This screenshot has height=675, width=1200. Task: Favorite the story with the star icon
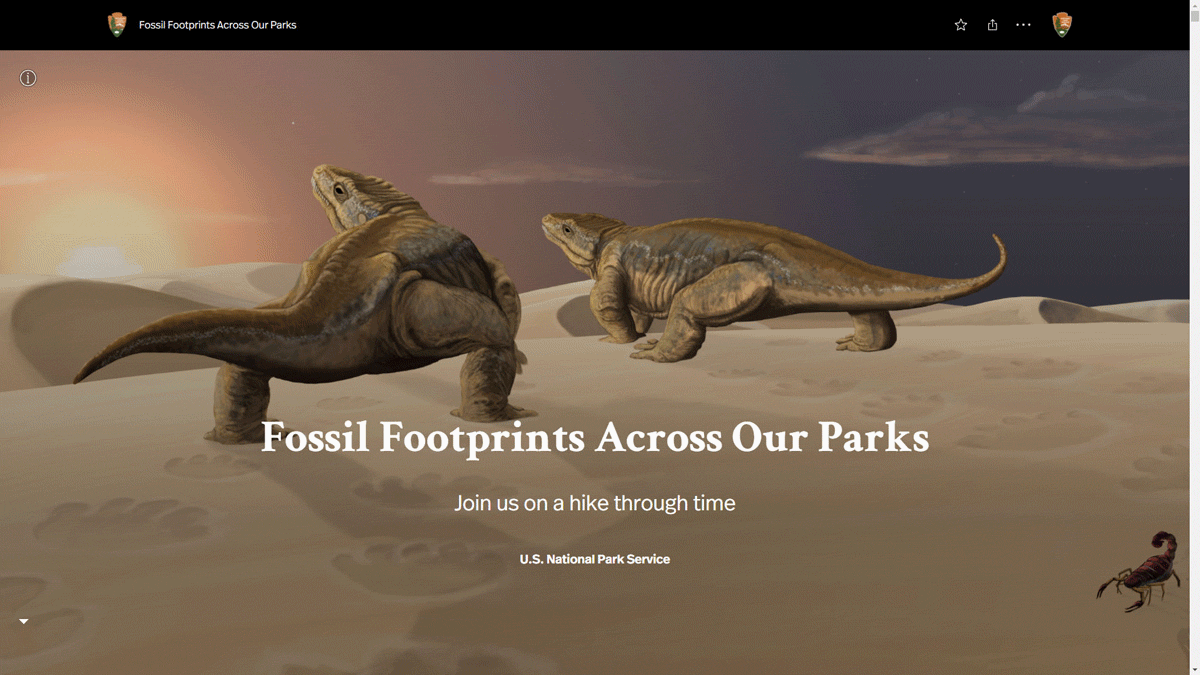tap(961, 25)
